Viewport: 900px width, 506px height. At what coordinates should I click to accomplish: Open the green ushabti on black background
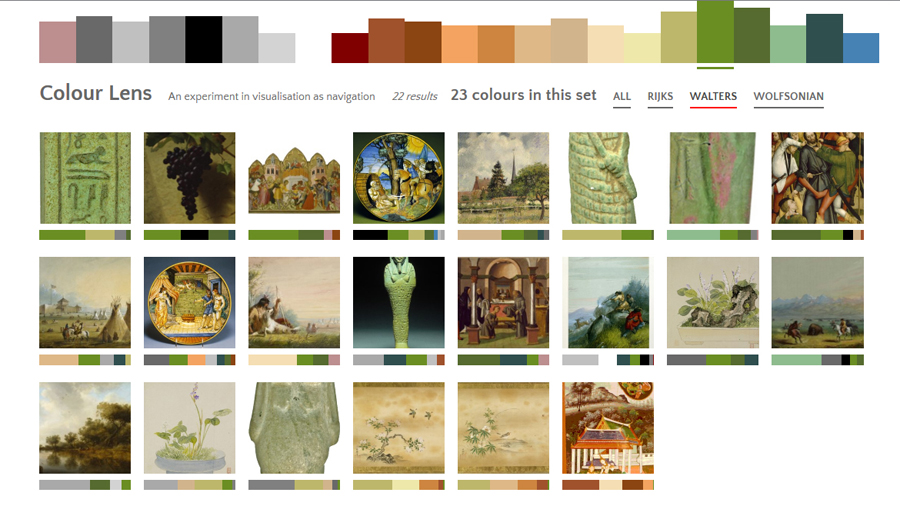click(x=399, y=302)
